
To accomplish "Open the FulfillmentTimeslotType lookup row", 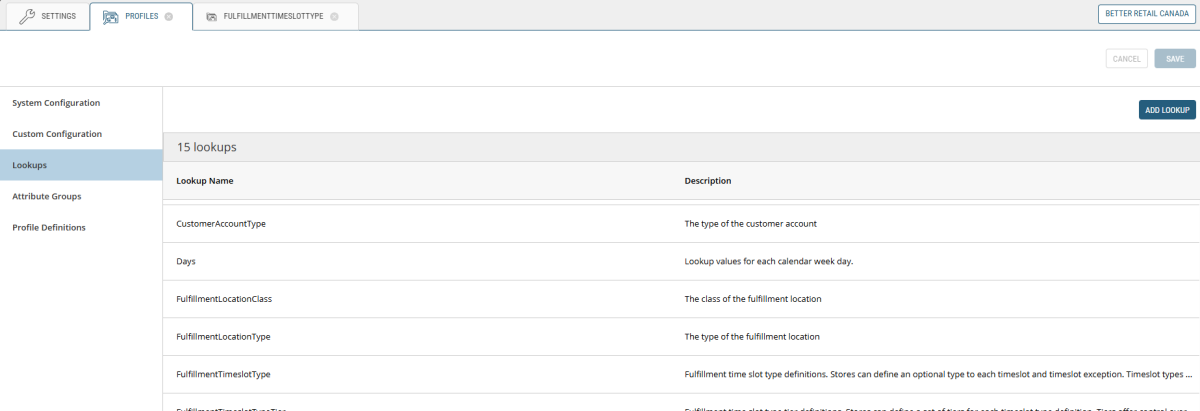I will 223,374.
